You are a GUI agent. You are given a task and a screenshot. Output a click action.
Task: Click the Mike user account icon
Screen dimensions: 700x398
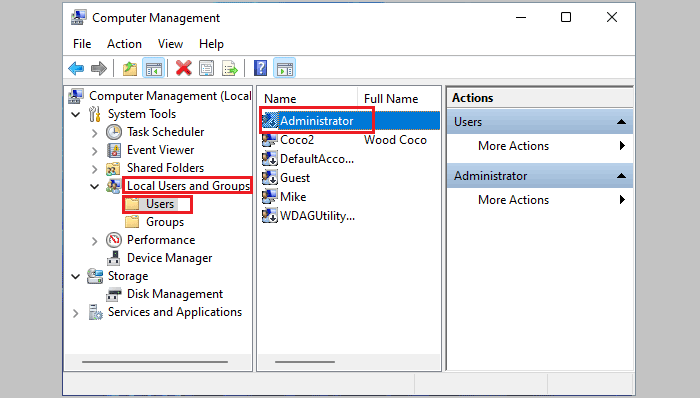269,197
